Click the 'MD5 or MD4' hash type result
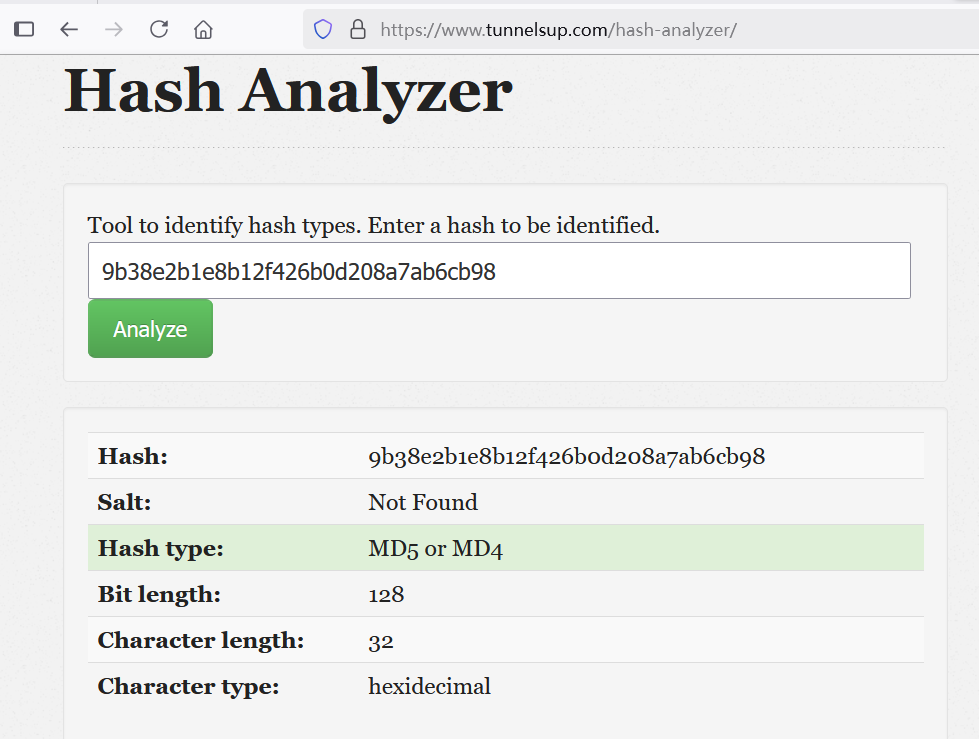Image resolution: width=979 pixels, height=739 pixels. click(x=435, y=548)
